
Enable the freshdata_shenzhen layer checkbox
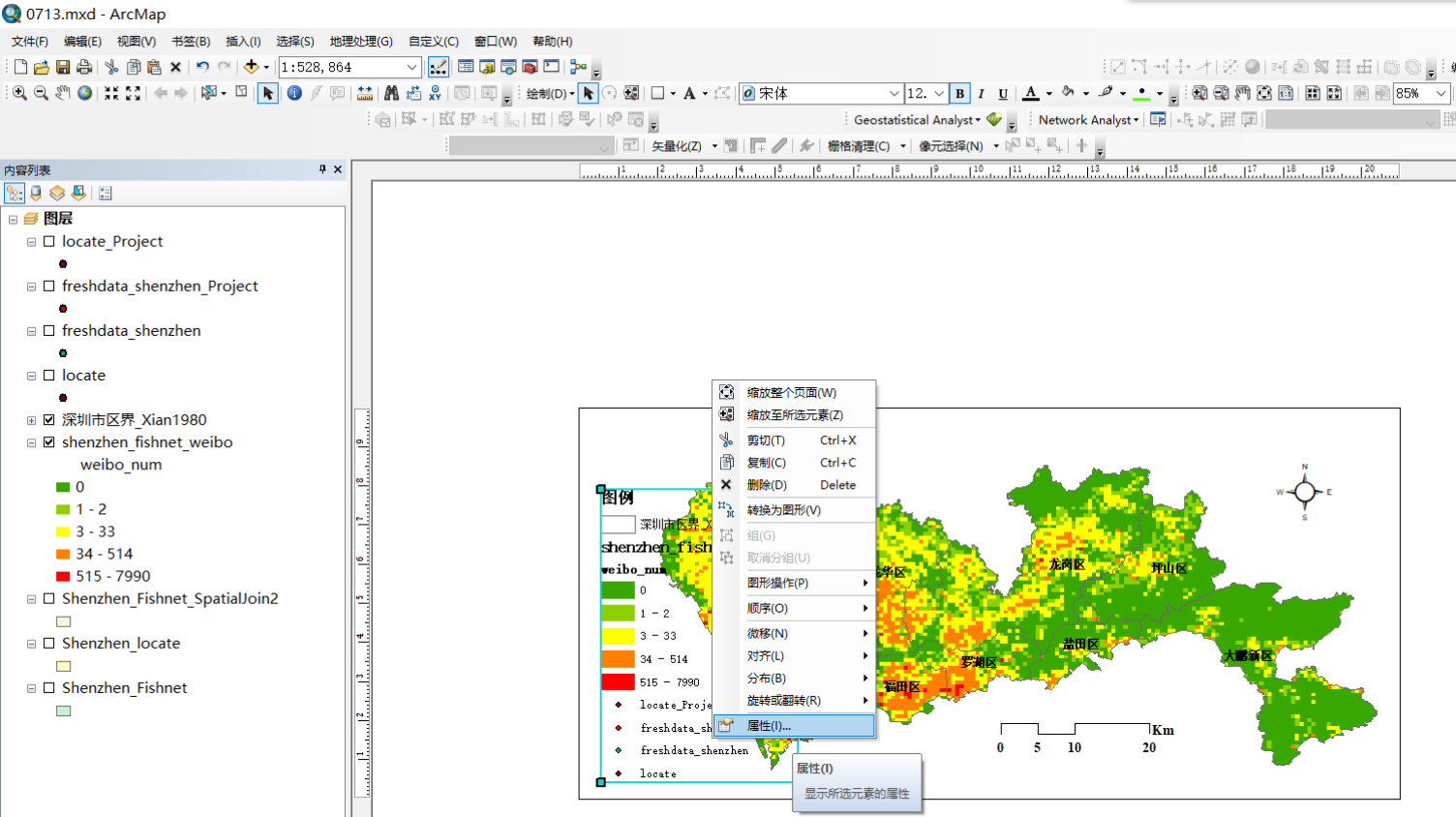48,330
